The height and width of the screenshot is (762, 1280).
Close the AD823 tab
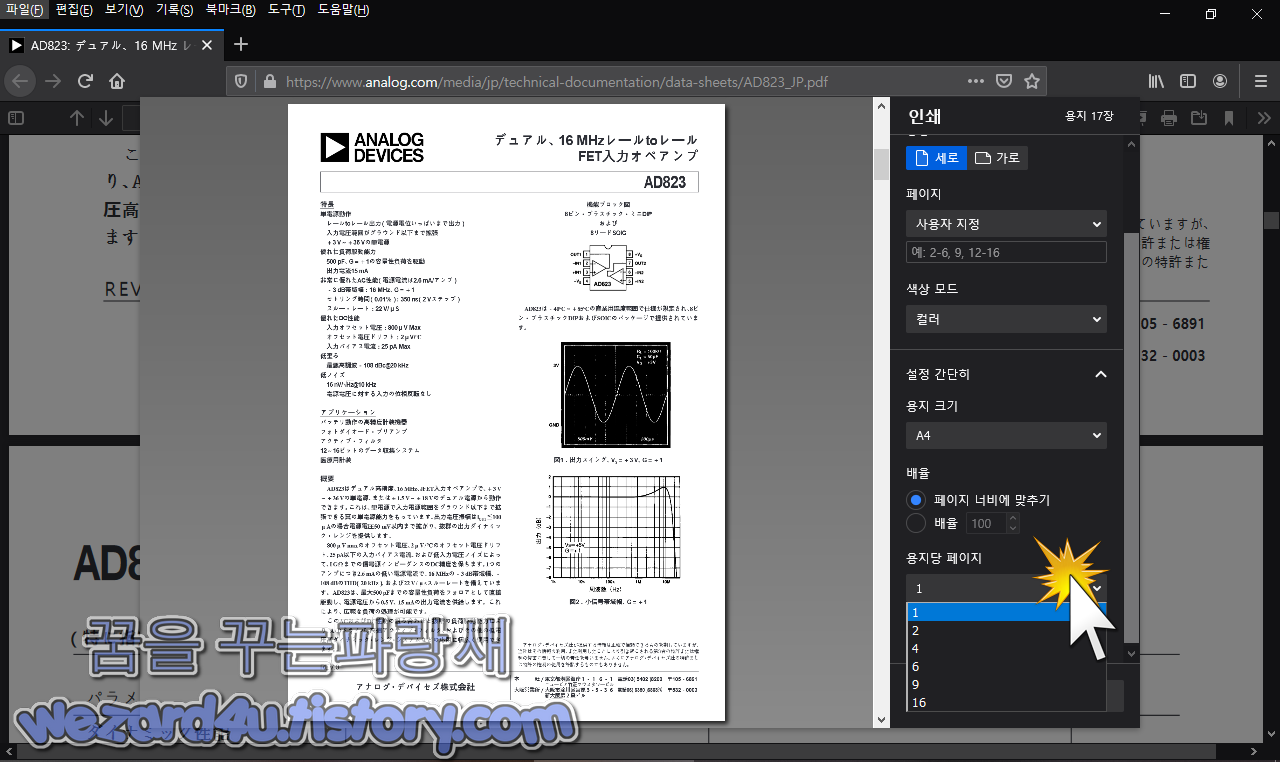click(207, 45)
